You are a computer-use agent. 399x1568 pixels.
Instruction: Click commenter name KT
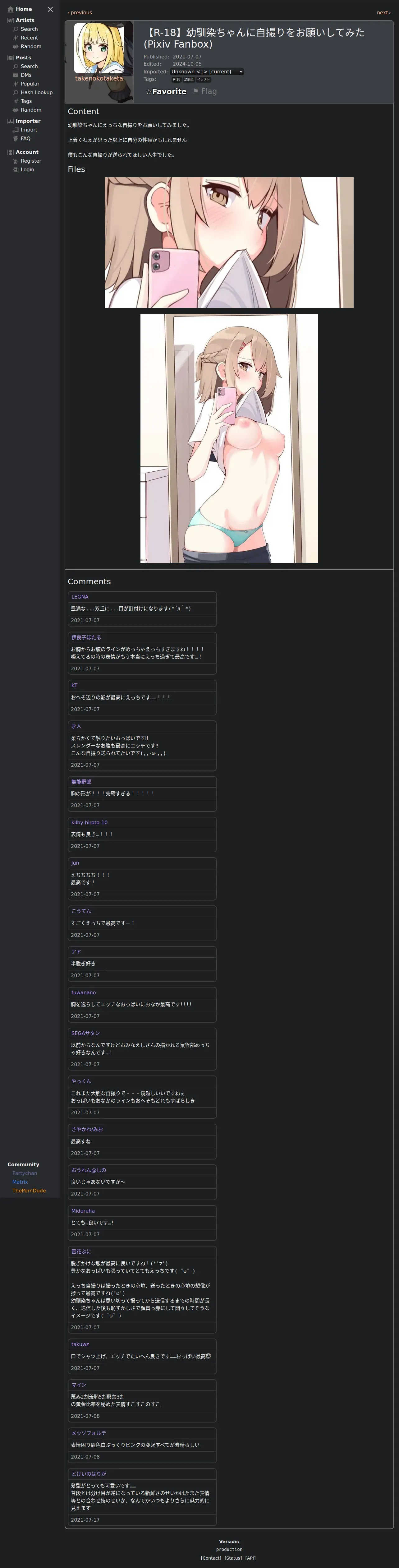74,686
